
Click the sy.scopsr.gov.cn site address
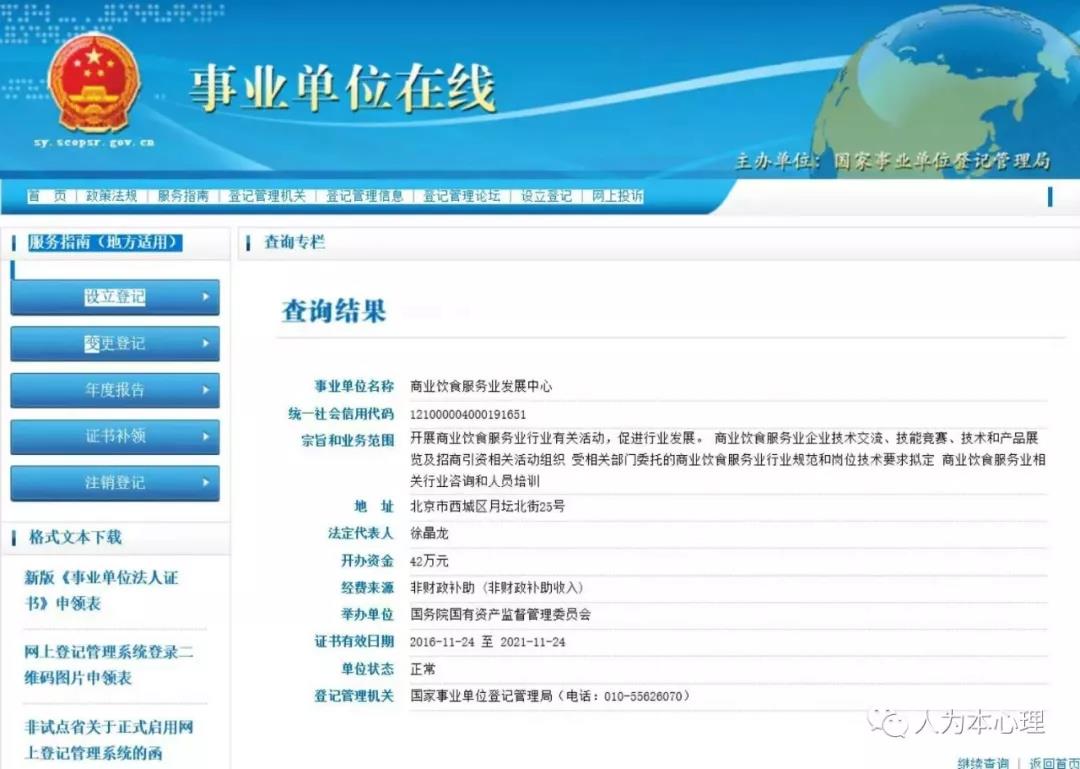94,143
